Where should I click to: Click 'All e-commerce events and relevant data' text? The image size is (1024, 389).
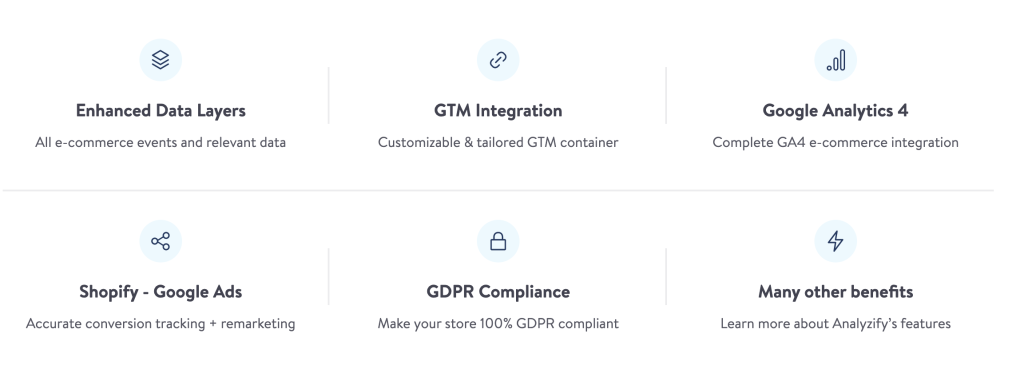point(161,142)
